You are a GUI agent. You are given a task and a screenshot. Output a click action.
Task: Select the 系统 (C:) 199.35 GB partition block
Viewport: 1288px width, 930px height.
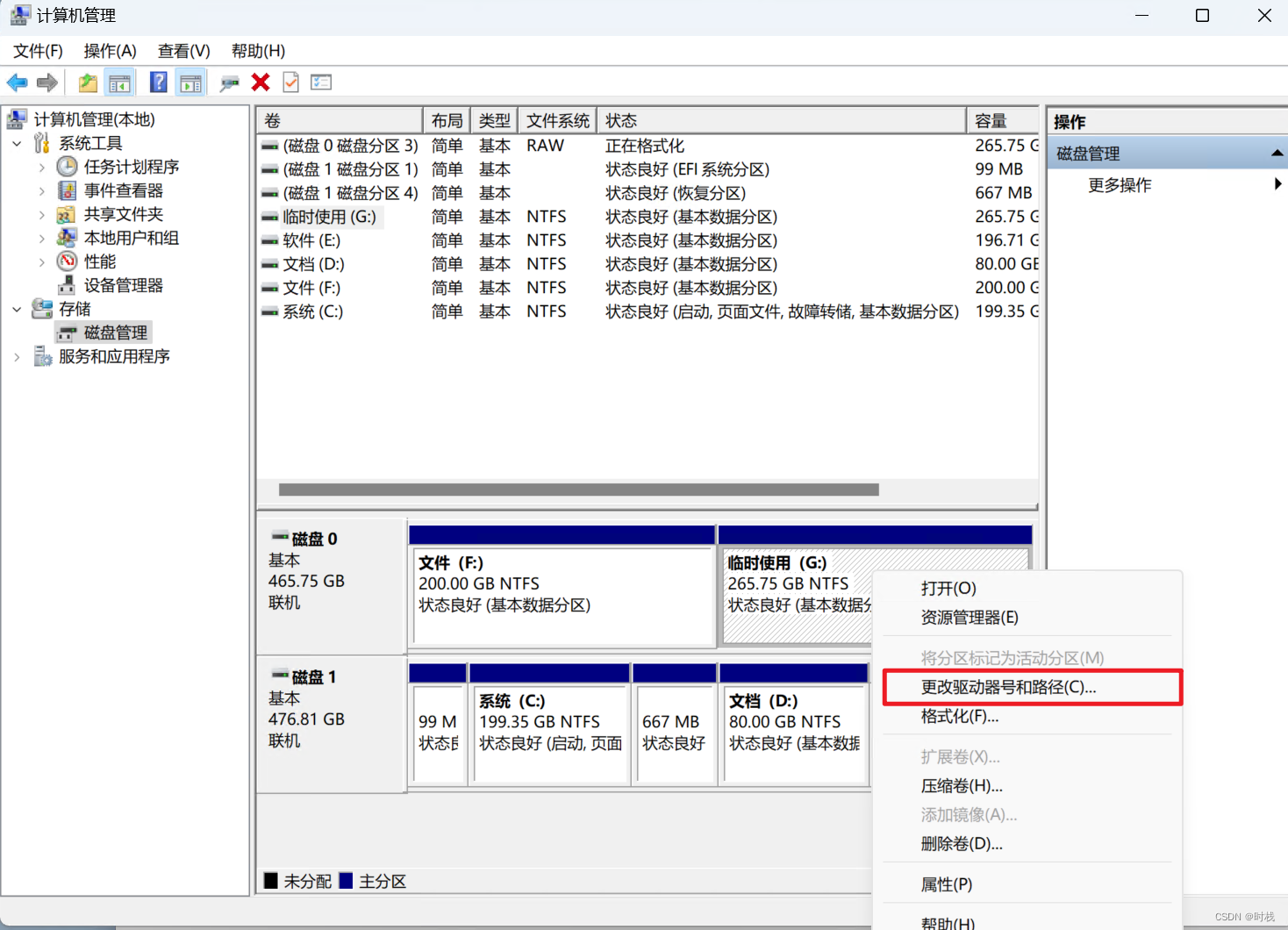[550, 724]
